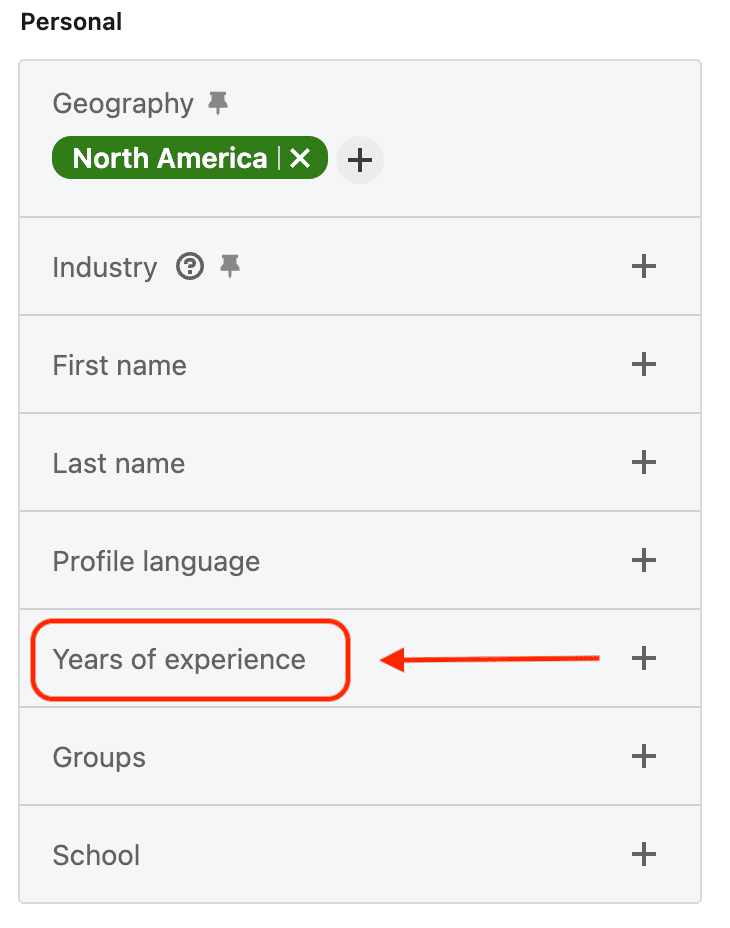Select the First name filter label
The image size is (730, 928).
coord(119,366)
